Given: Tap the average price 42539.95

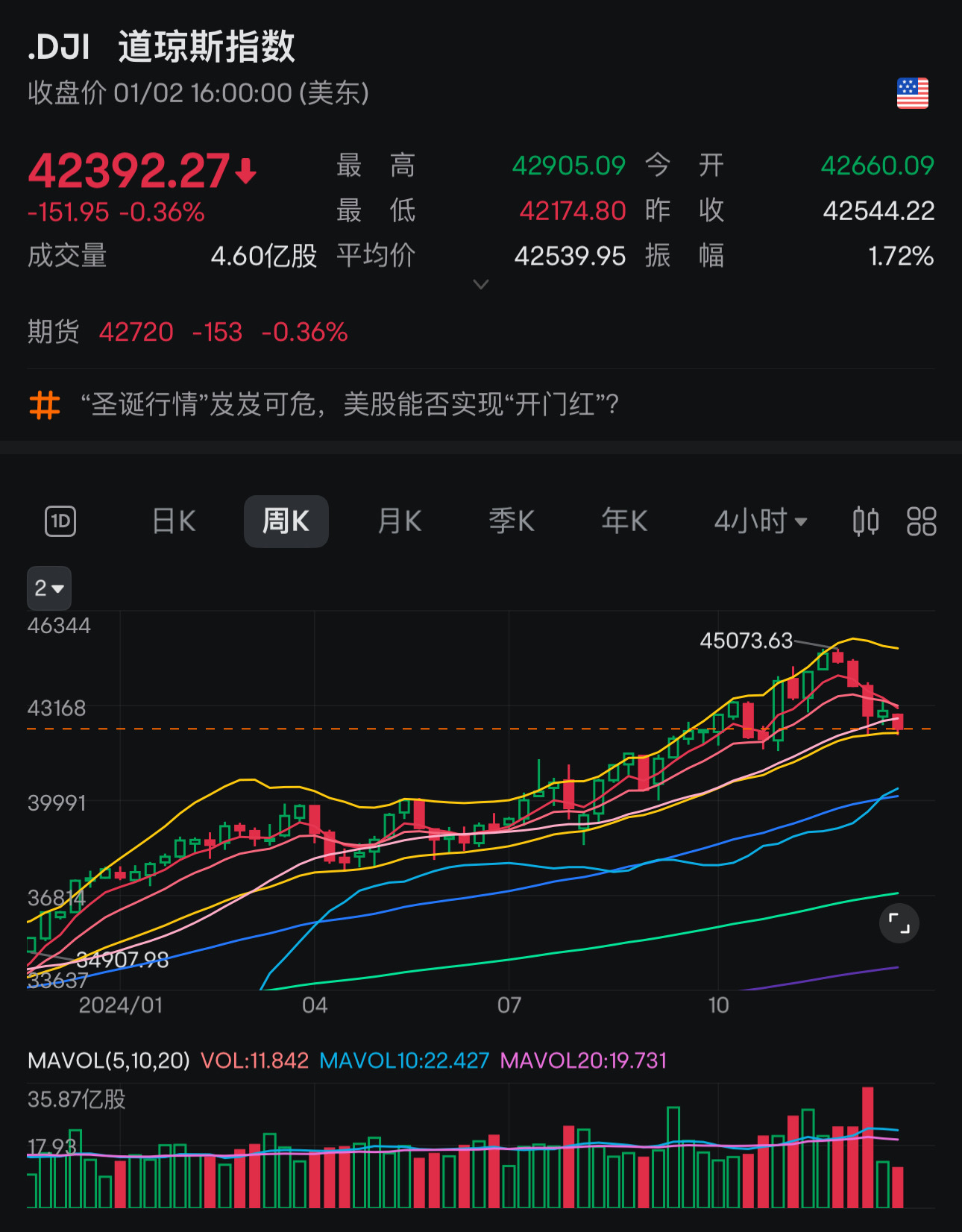Looking at the screenshot, I should tap(570, 257).
